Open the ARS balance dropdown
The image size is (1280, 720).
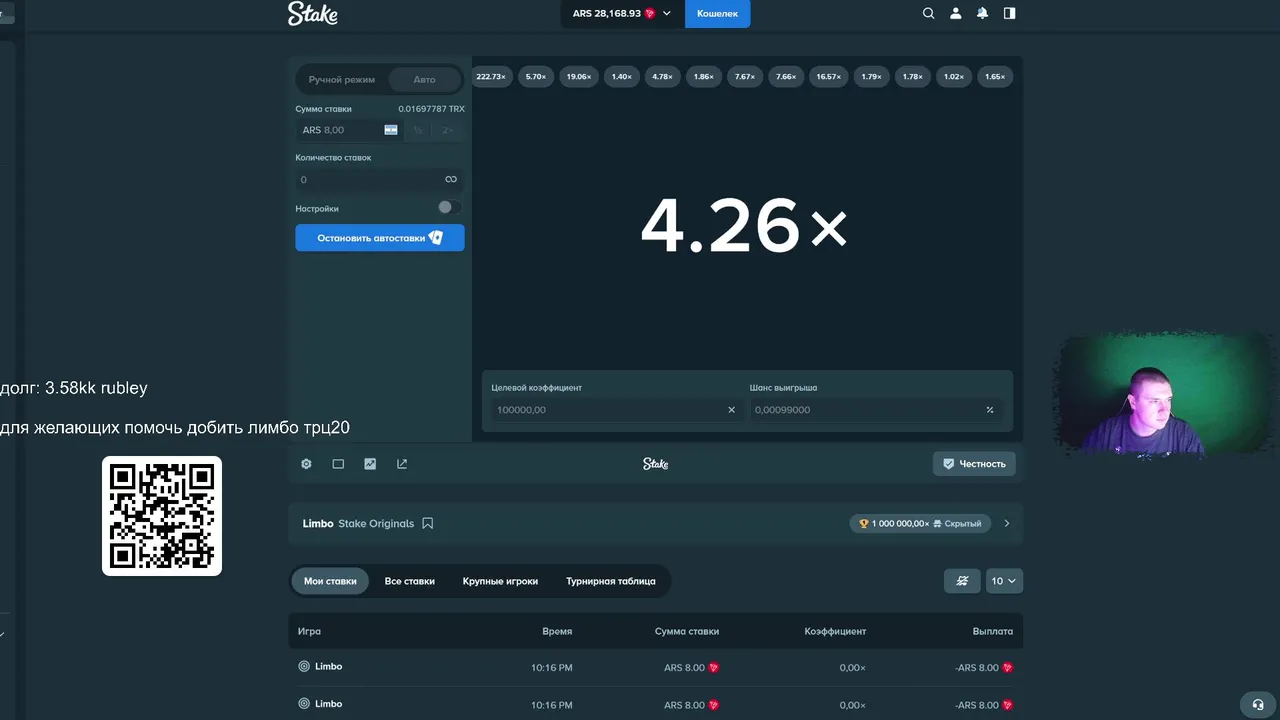coord(622,14)
